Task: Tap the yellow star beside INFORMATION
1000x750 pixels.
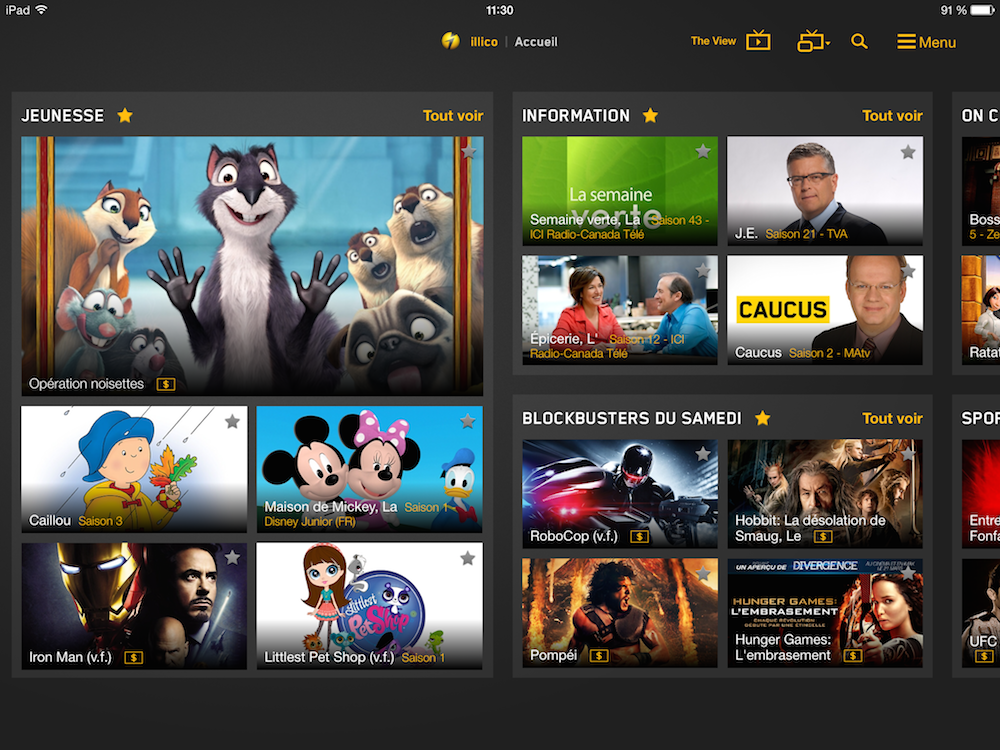Action: click(650, 115)
